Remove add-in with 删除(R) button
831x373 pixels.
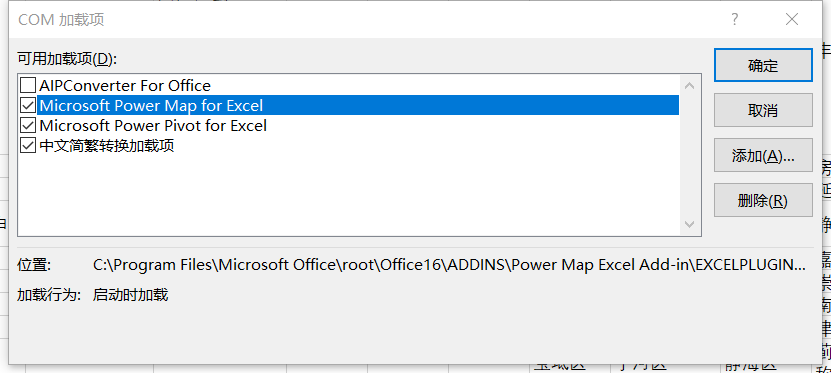pyautogui.click(x=763, y=200)
